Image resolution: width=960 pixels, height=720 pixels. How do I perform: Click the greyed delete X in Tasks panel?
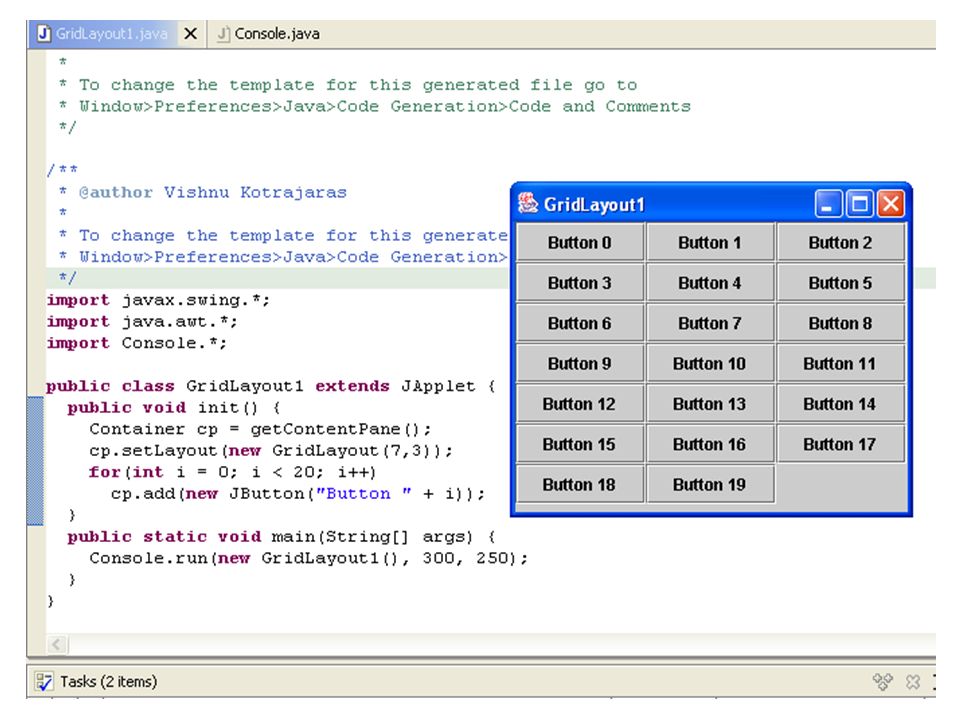click(x=913, y=681)
